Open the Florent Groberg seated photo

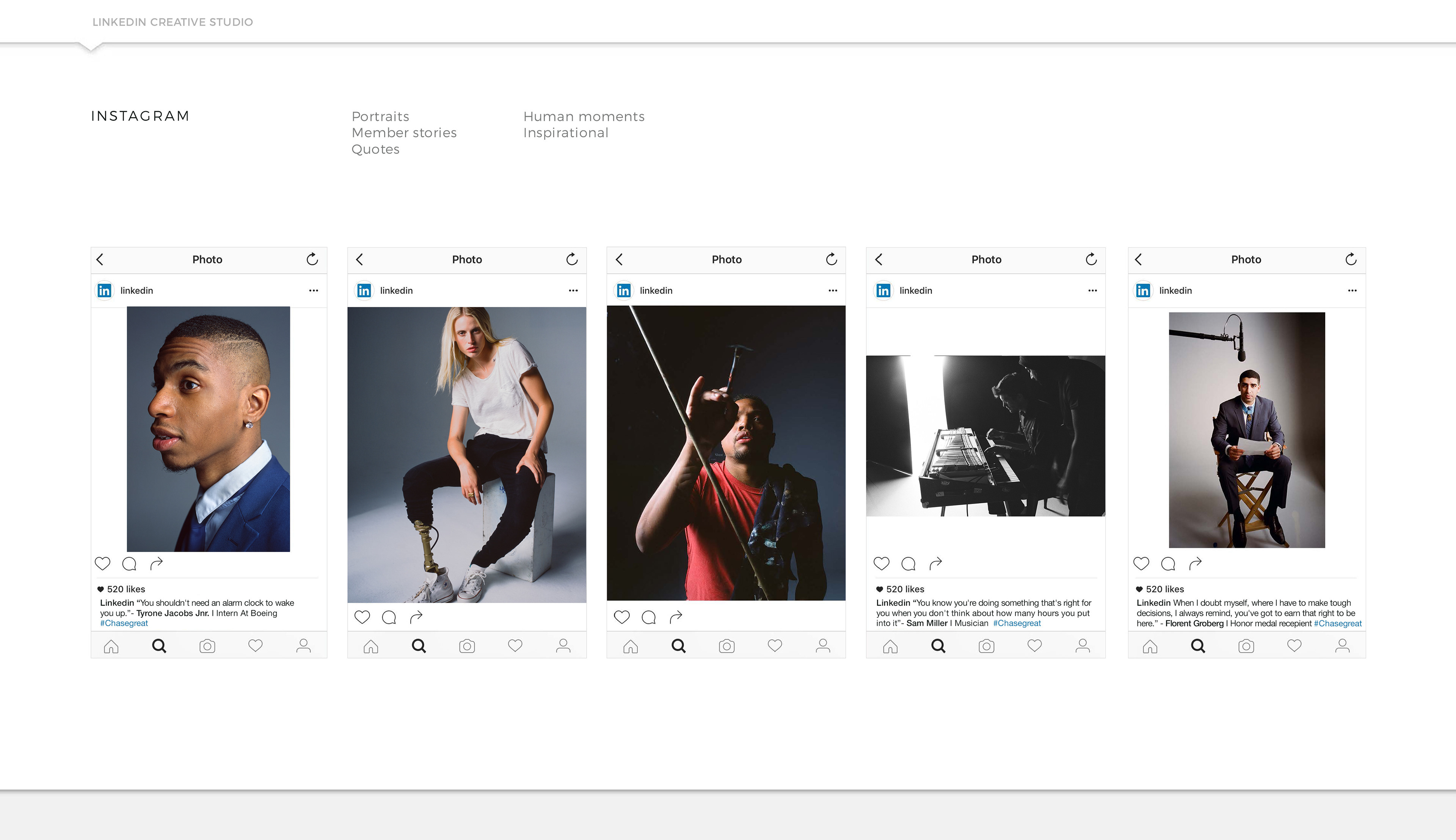tap(1247, 430)
